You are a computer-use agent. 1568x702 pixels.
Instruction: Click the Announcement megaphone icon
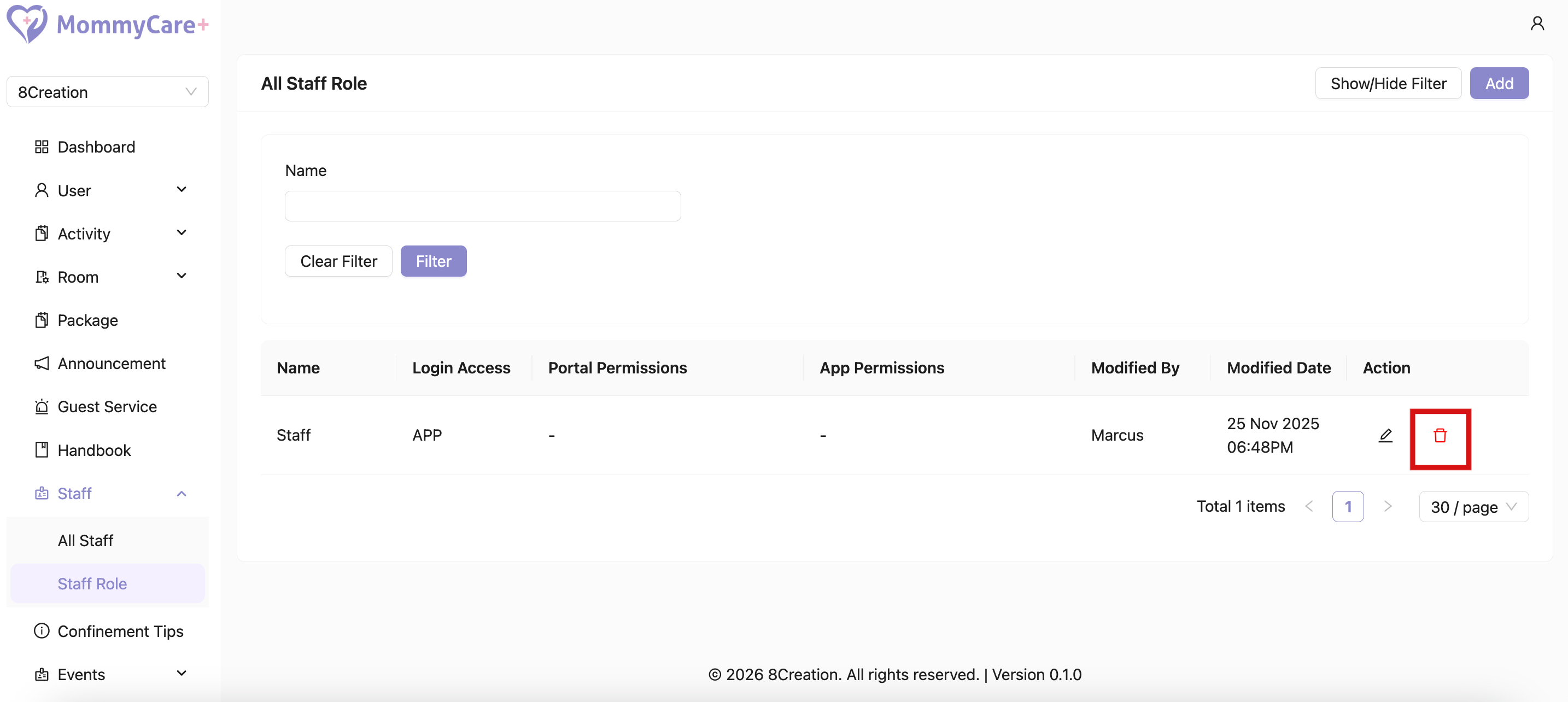(x=42, y=364)
